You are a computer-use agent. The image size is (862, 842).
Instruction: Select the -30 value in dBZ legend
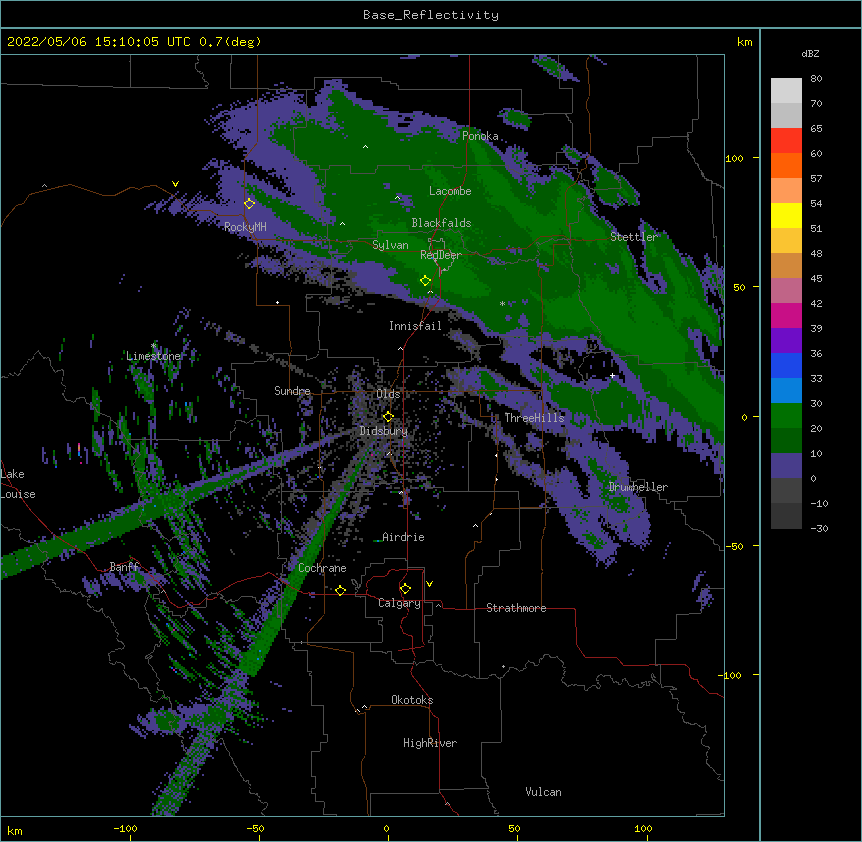click(819, 529)
